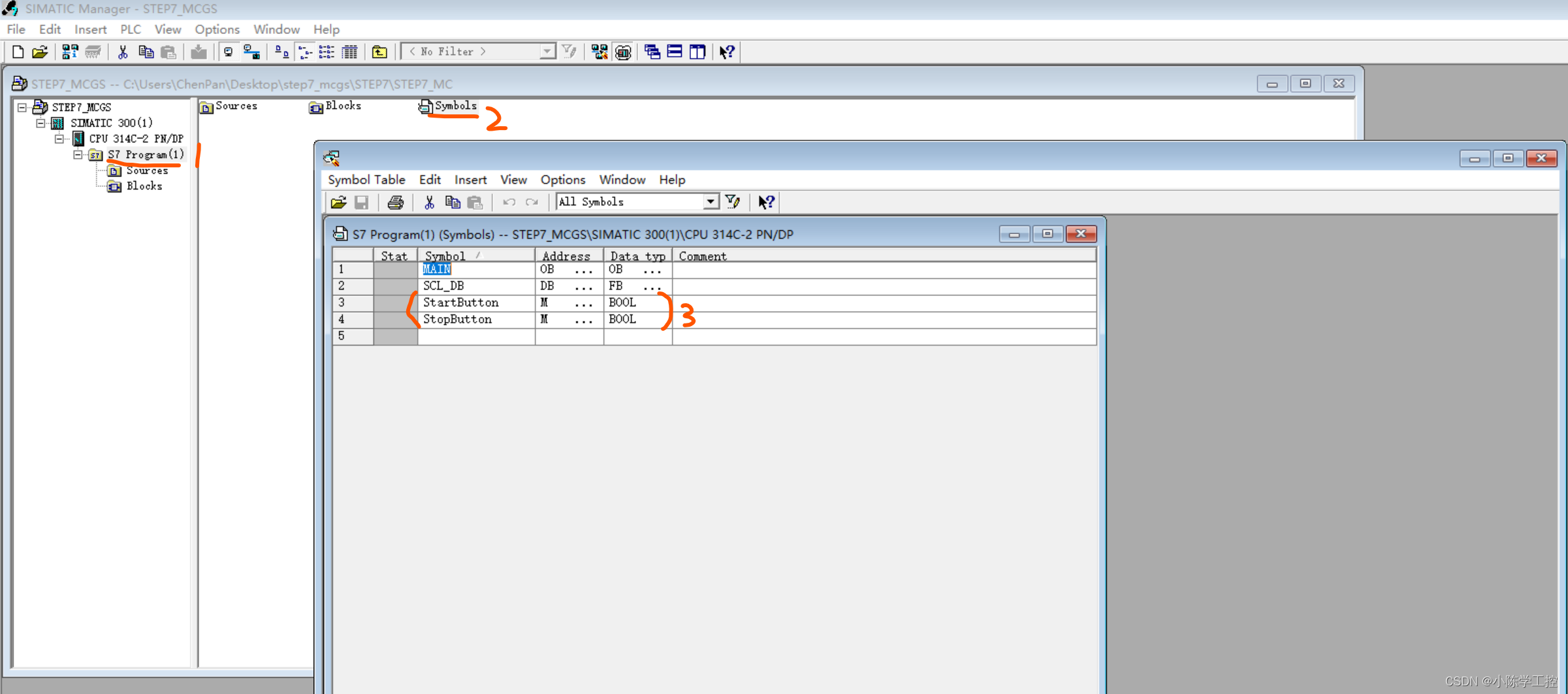Copy using SIMATIC Manager toolbar copy icon
Image resolution: width=1568 pixels, height=694 pixels.
146,52
